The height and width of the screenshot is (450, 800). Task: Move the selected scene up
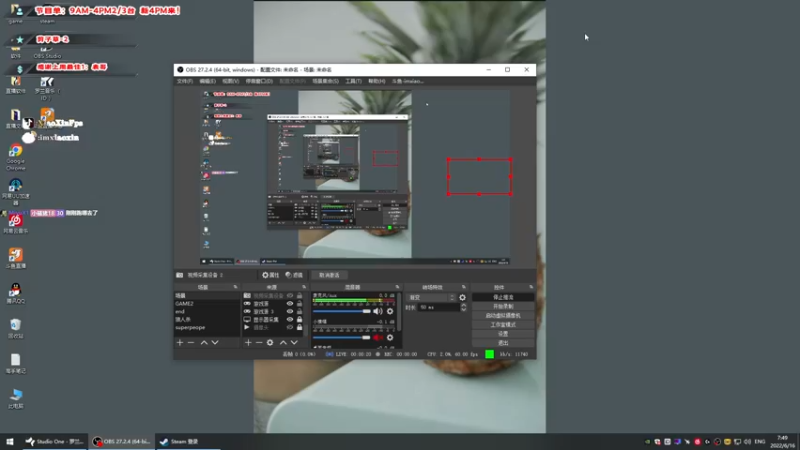204,343
